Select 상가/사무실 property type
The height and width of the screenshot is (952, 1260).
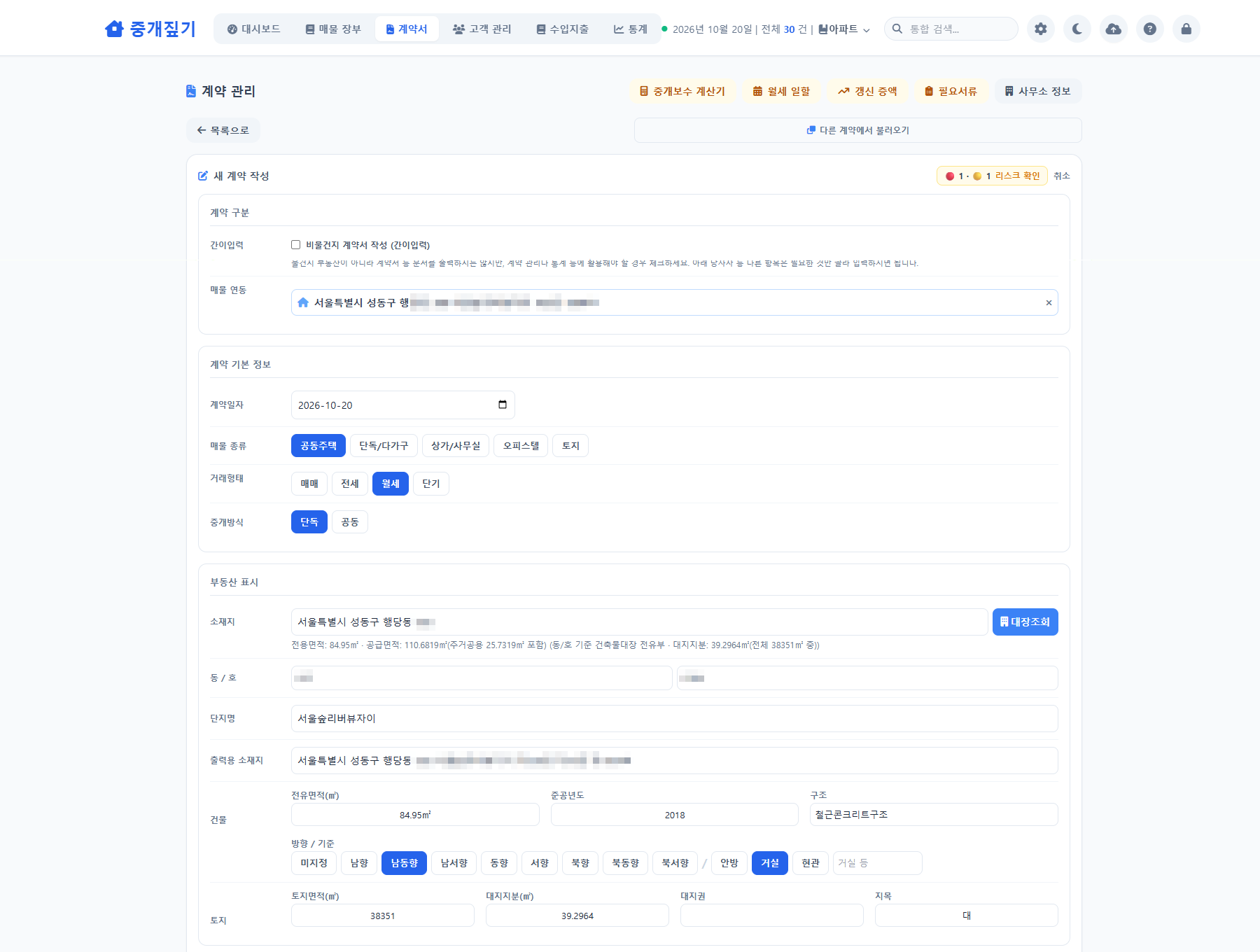pyautogui.click(x=456, y=446)
